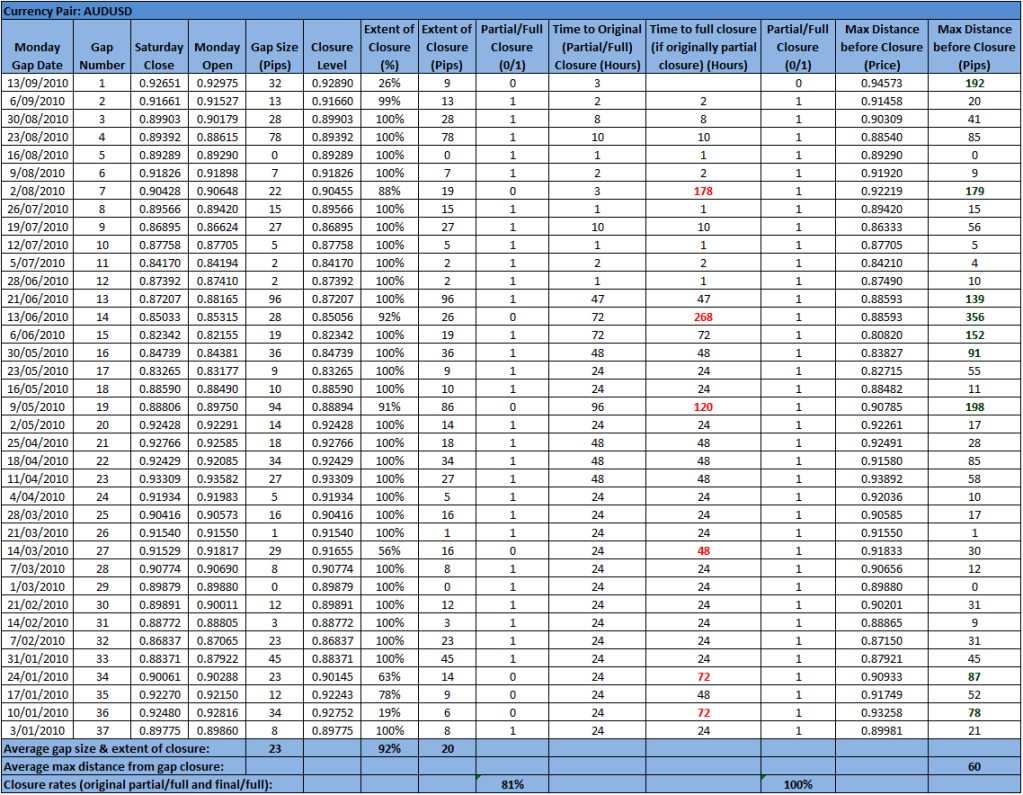Click the date cell 14/03/2010
This screenshot has width=1023, height=795.
[x=37, y=551]
